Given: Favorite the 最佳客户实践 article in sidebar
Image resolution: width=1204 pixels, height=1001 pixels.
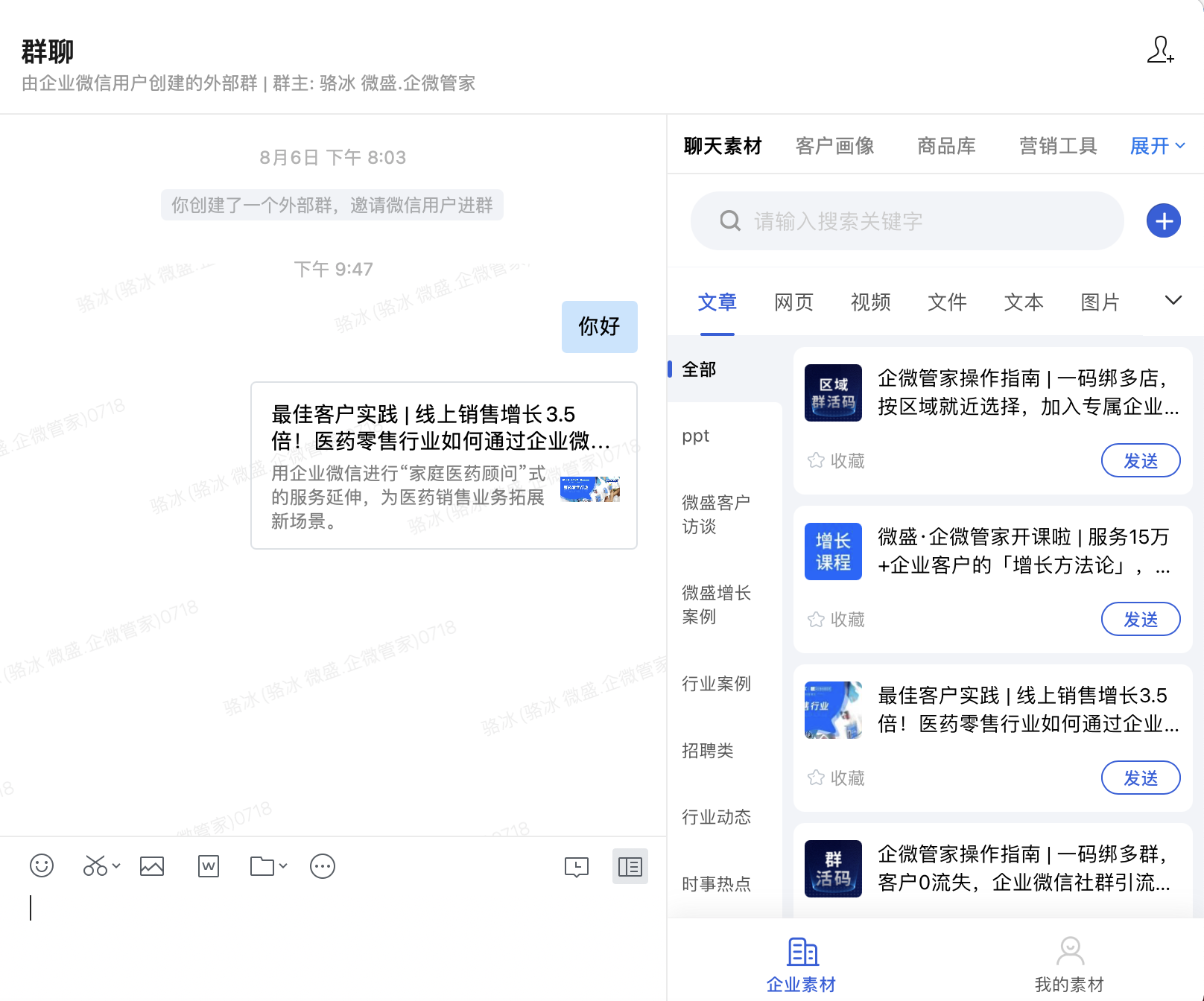Looking at the screenshot, I should pos(836,778).
